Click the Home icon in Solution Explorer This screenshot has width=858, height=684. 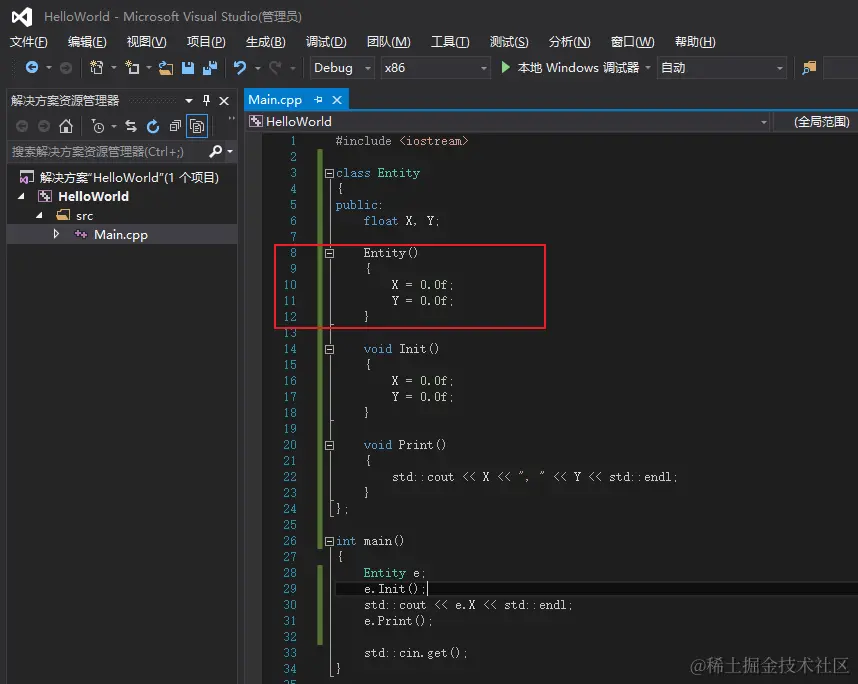tap(66, 126)
